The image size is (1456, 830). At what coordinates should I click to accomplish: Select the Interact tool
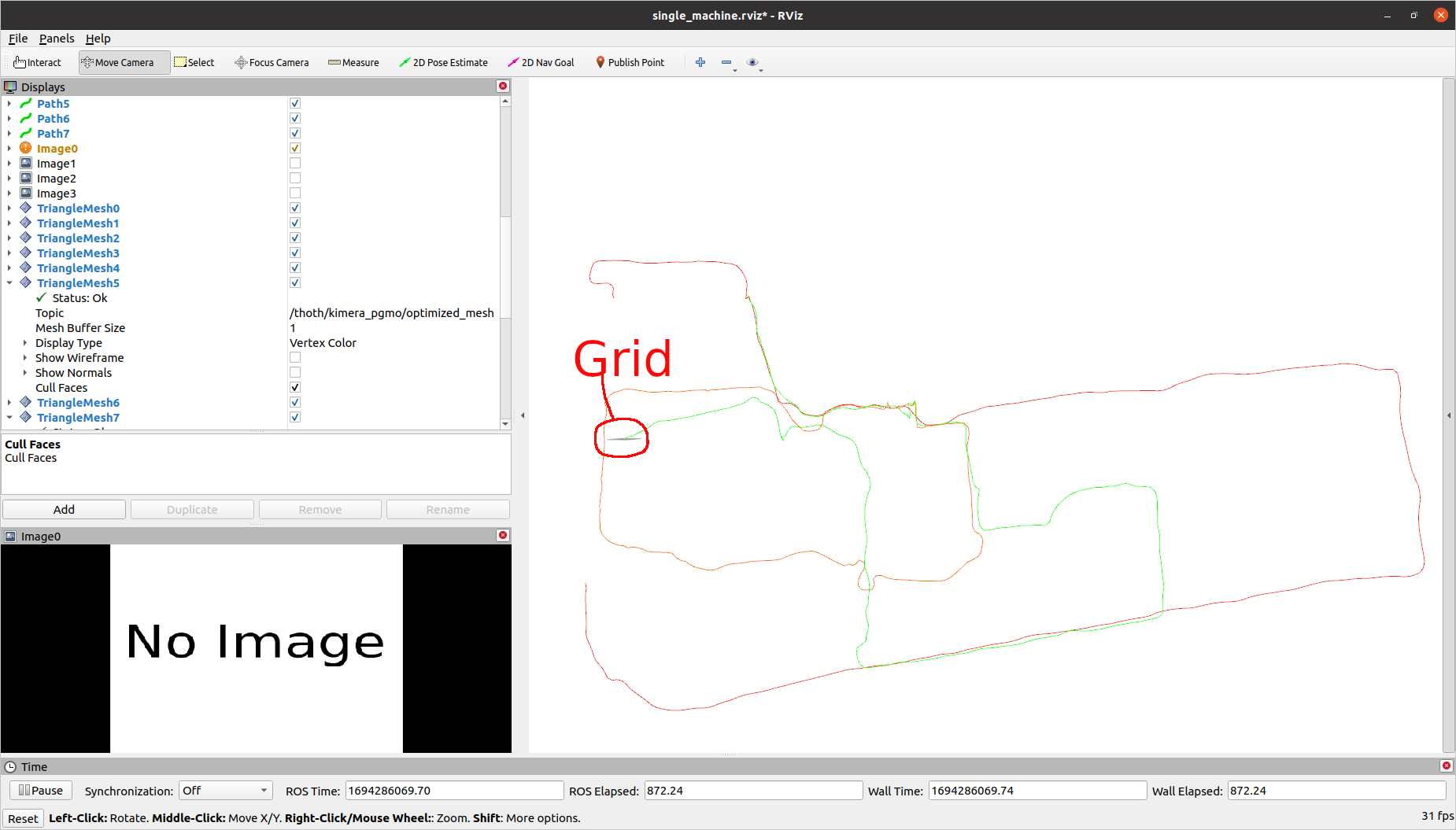pos(36,62)
